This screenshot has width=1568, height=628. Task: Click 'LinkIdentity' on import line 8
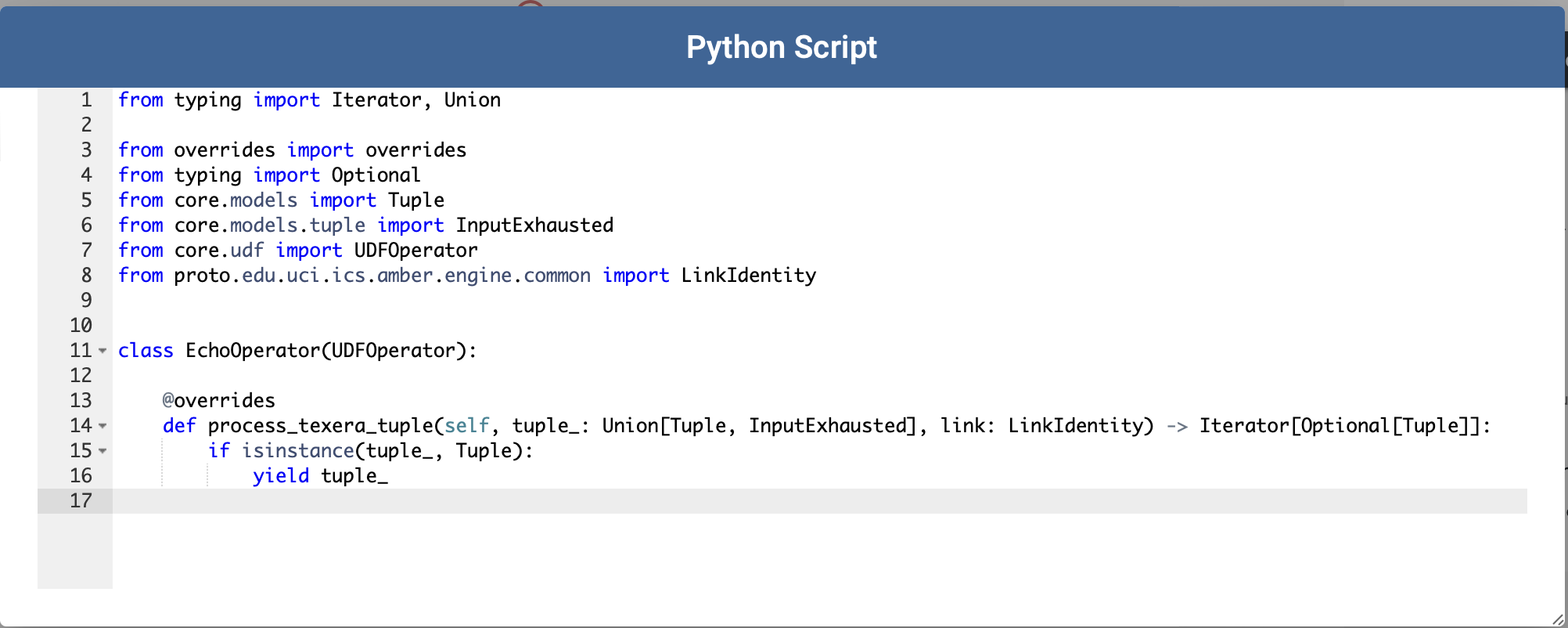point(749,276)
